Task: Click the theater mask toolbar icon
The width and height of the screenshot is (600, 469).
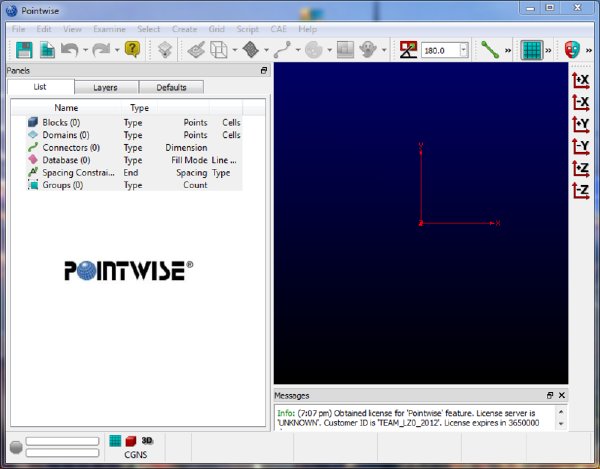Action: pyautogui.click(x=572, y=50)
